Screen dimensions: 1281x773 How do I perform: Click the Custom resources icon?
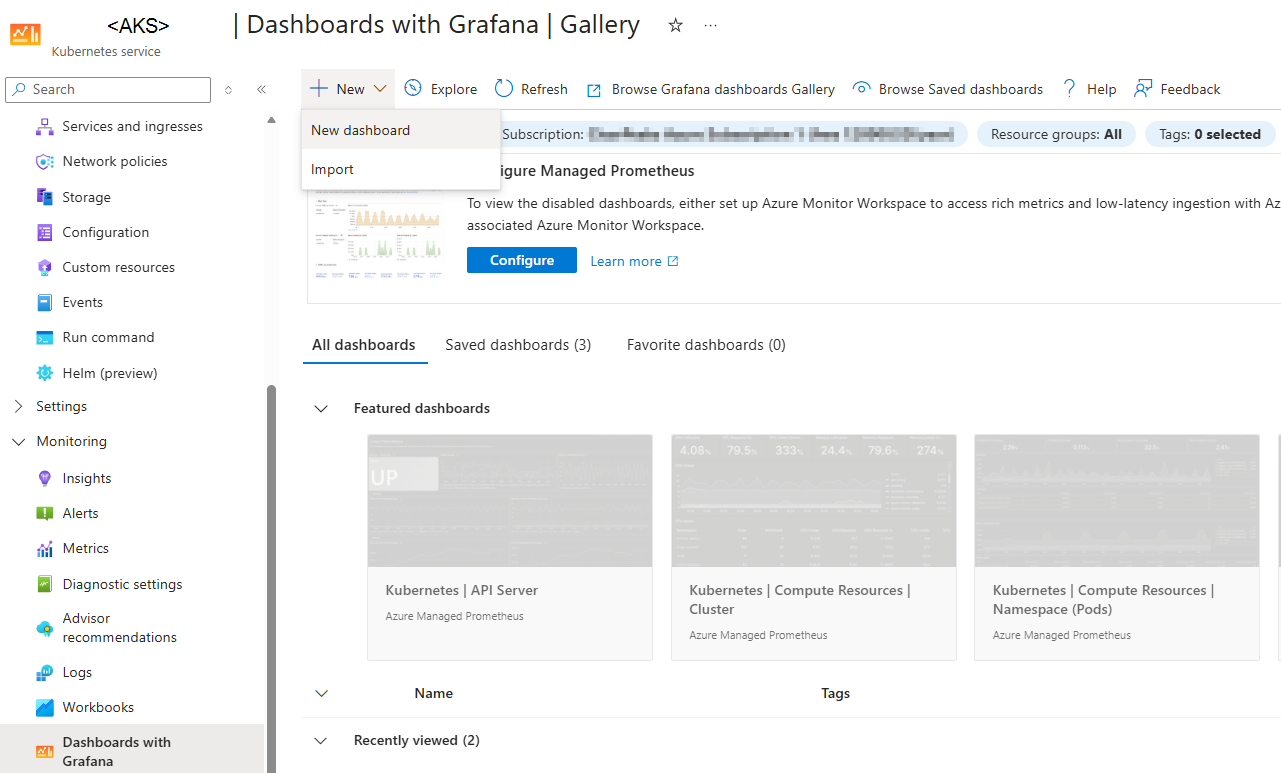pos(44,267)
